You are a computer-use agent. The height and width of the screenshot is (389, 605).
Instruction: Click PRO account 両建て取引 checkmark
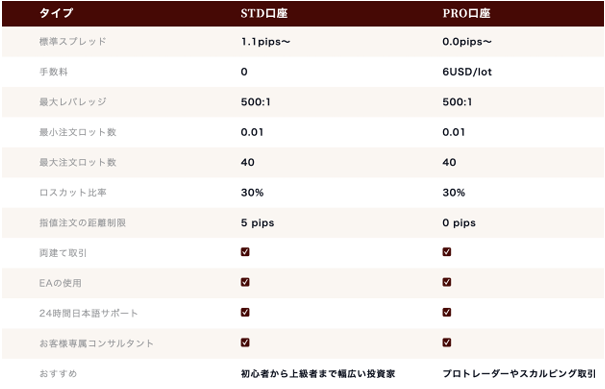click(447, 252)
